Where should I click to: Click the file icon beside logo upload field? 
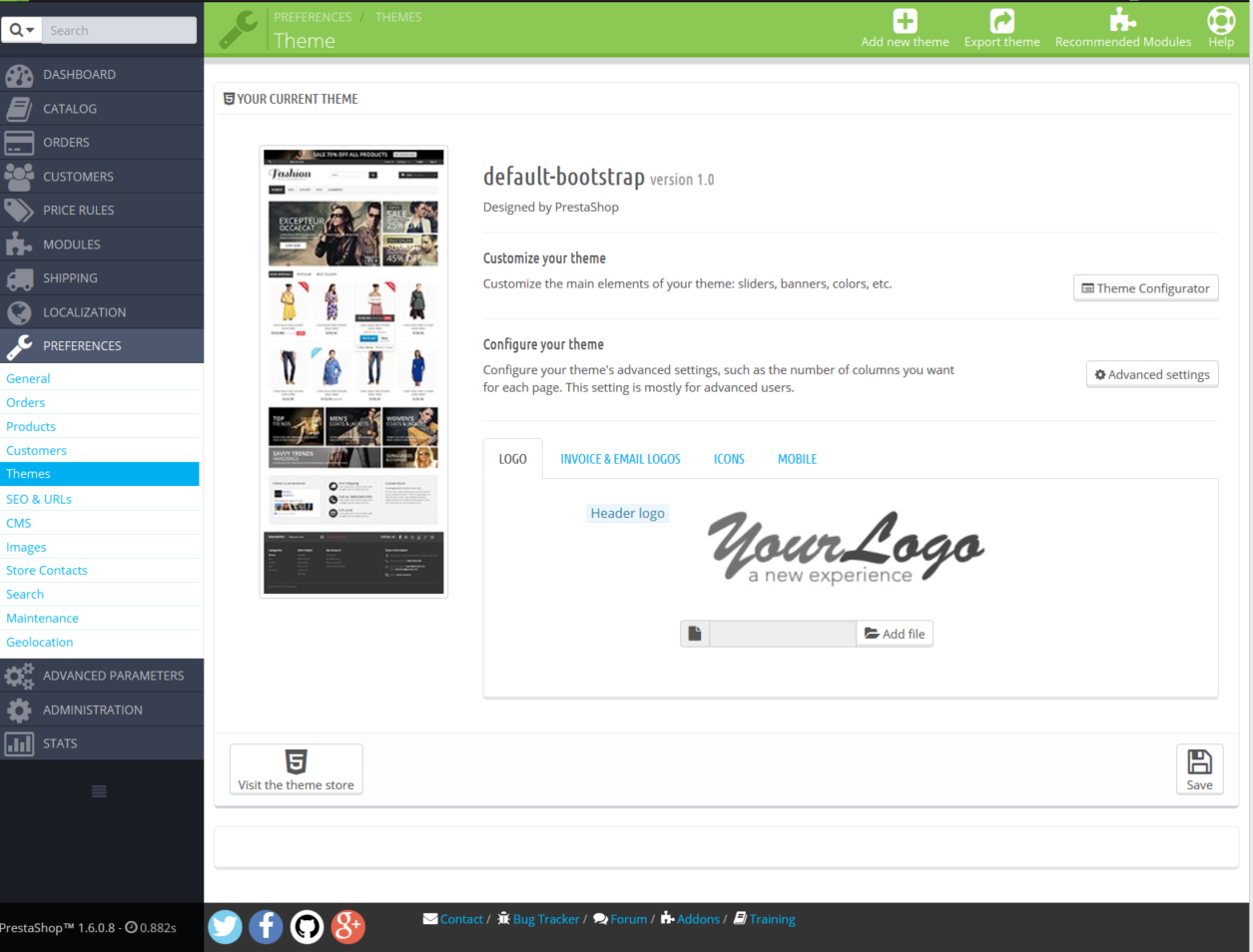click(x=695, y=634)
